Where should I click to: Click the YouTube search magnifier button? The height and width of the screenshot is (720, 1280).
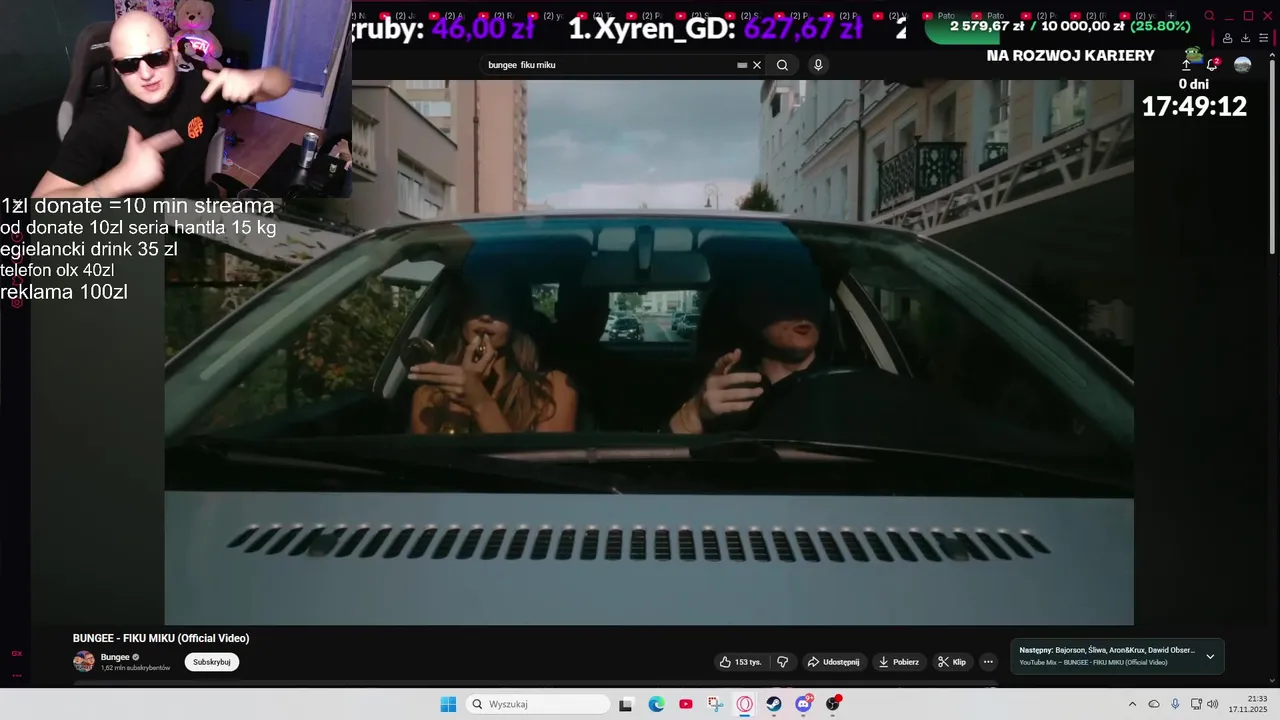click(782, 65)
